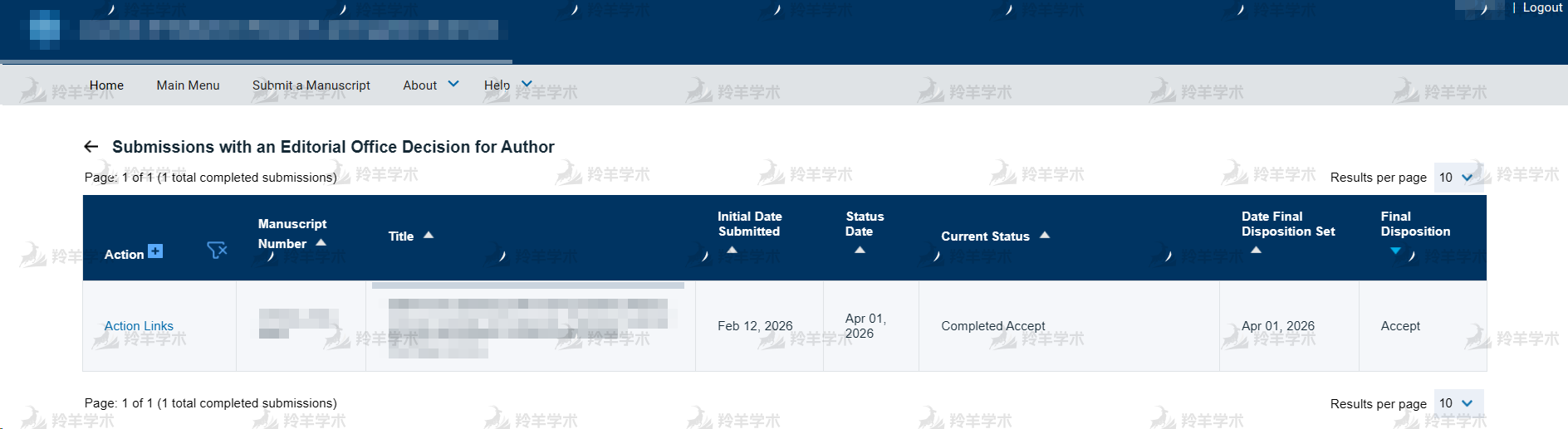Viewport: 1568px width, 429px height.
Task: Sort by Current Status arrow
Action: (x=1045, y=236)
